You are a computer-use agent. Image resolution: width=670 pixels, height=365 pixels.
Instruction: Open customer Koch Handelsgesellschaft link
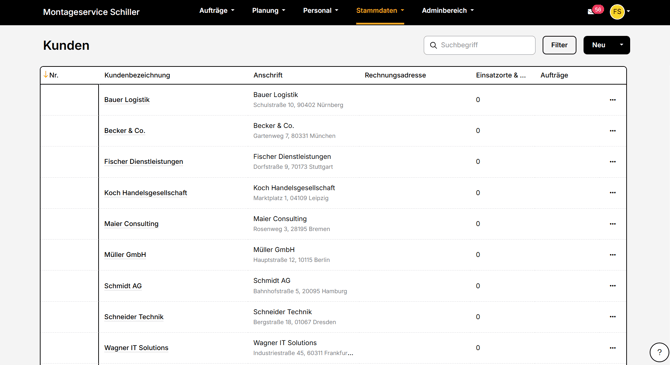146,193
